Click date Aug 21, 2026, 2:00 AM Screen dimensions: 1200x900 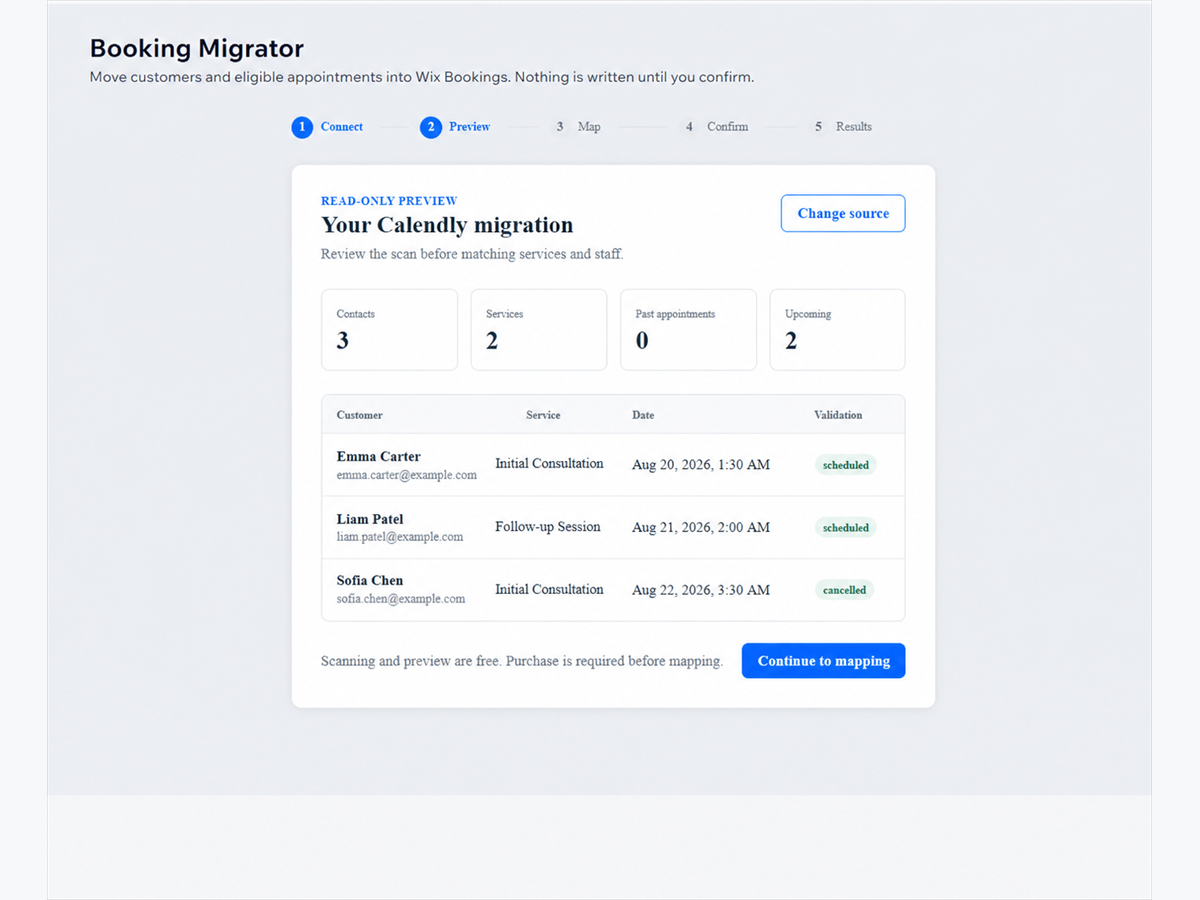coord(701,527)
